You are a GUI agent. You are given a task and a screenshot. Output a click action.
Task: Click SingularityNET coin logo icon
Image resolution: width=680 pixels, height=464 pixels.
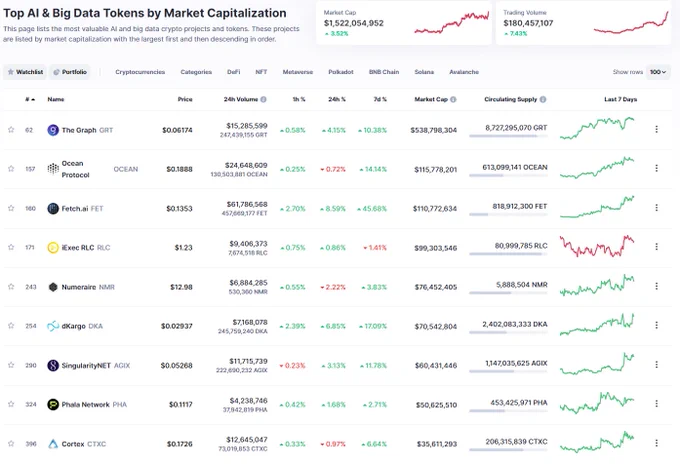click(53, 366)
